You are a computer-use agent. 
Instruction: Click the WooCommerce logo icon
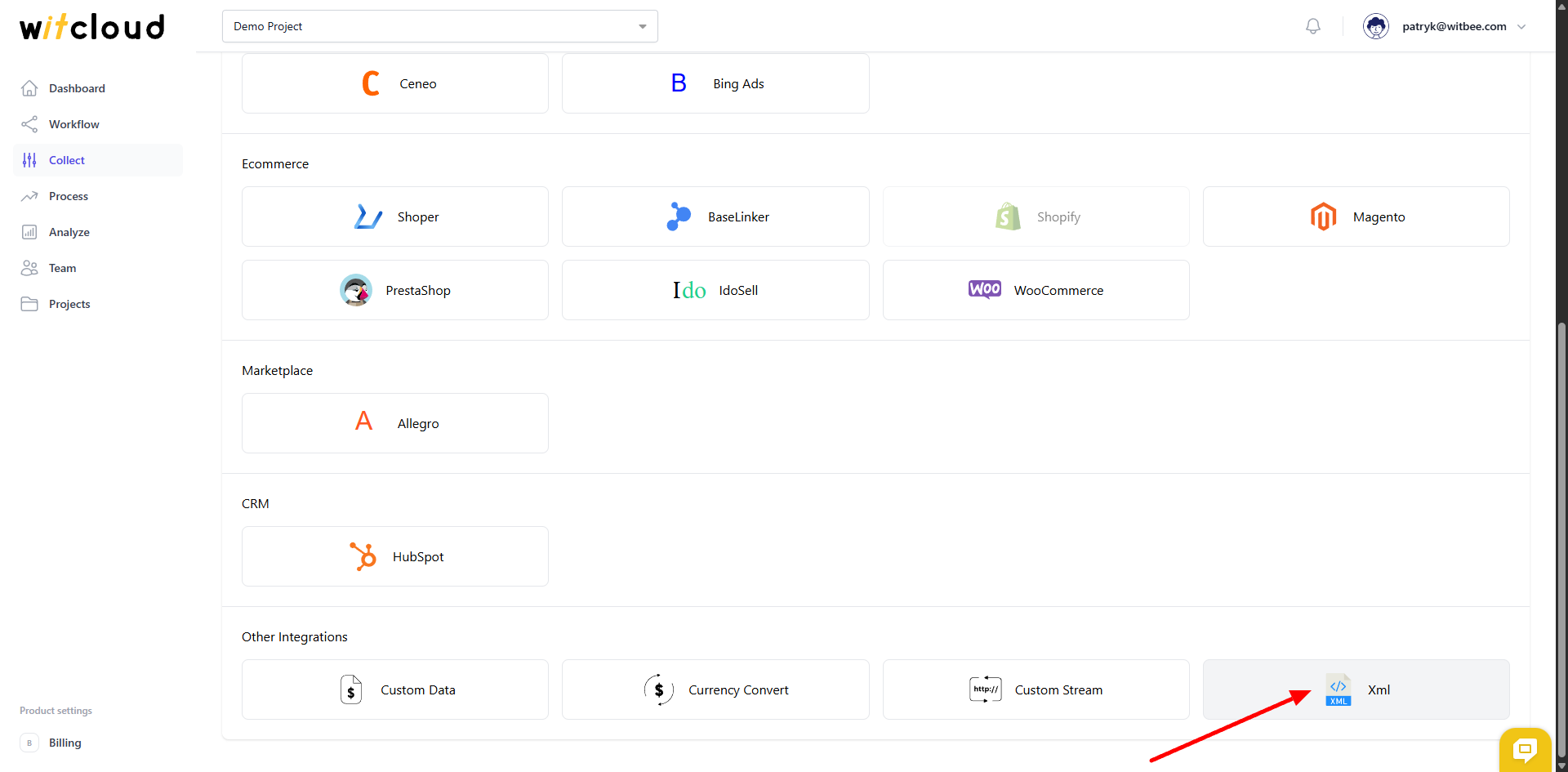coord(984,290)
